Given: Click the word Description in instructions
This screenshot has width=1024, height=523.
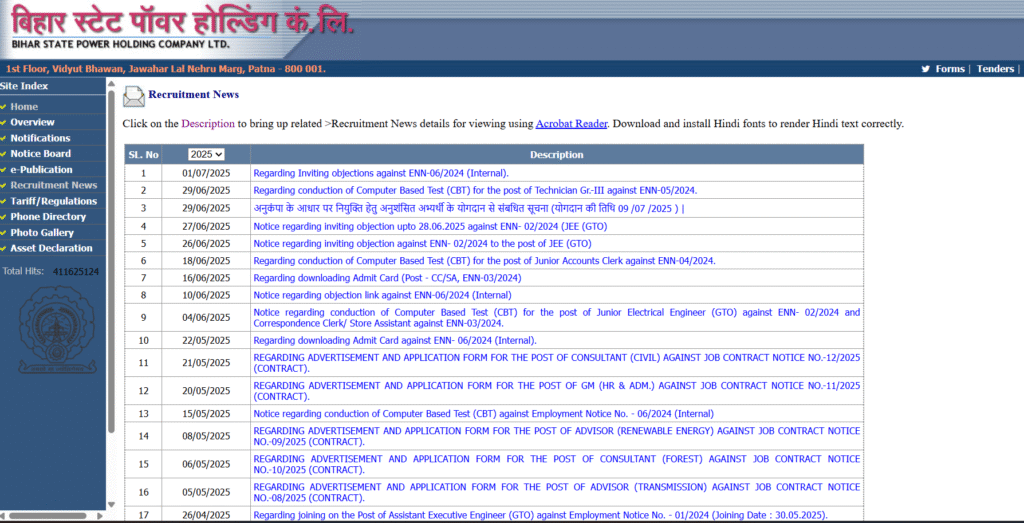Looking at the screenshot, I should click(x=208, y=123).
